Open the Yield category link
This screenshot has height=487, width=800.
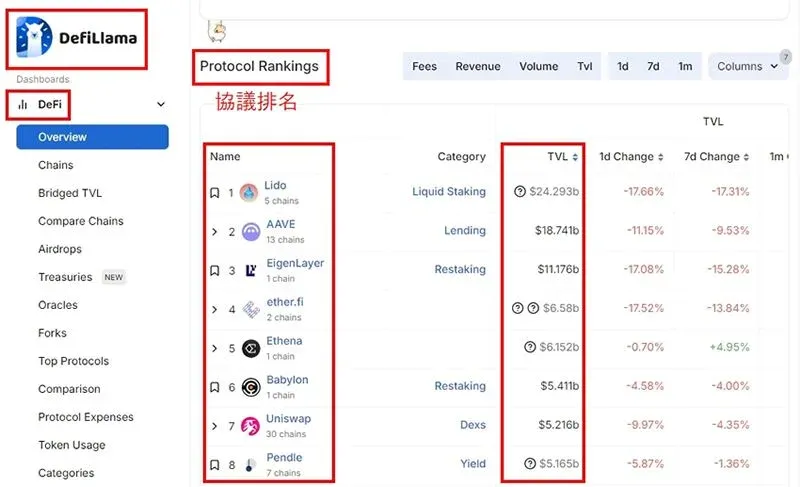point(473,464)
